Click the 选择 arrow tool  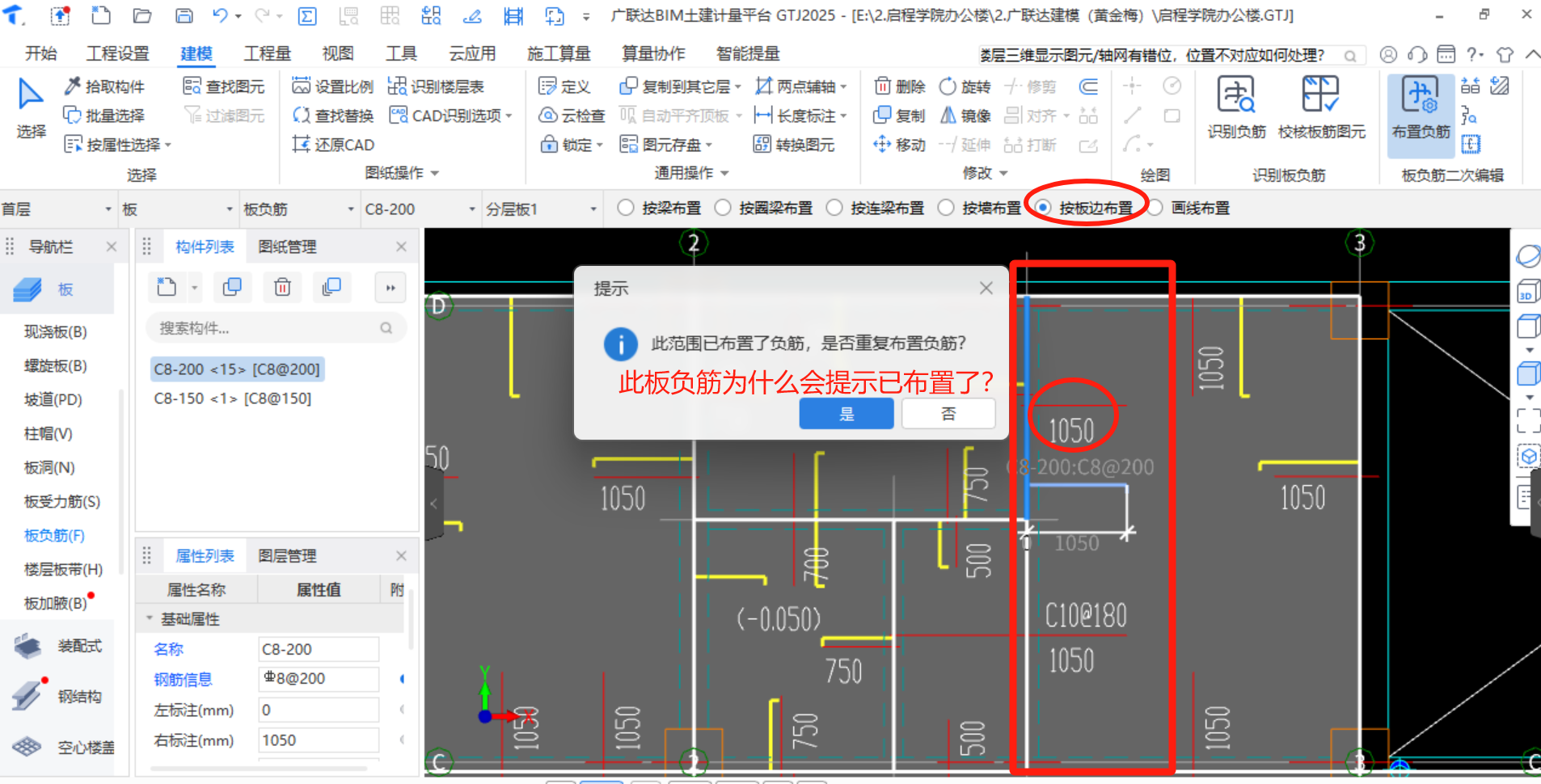31,107
